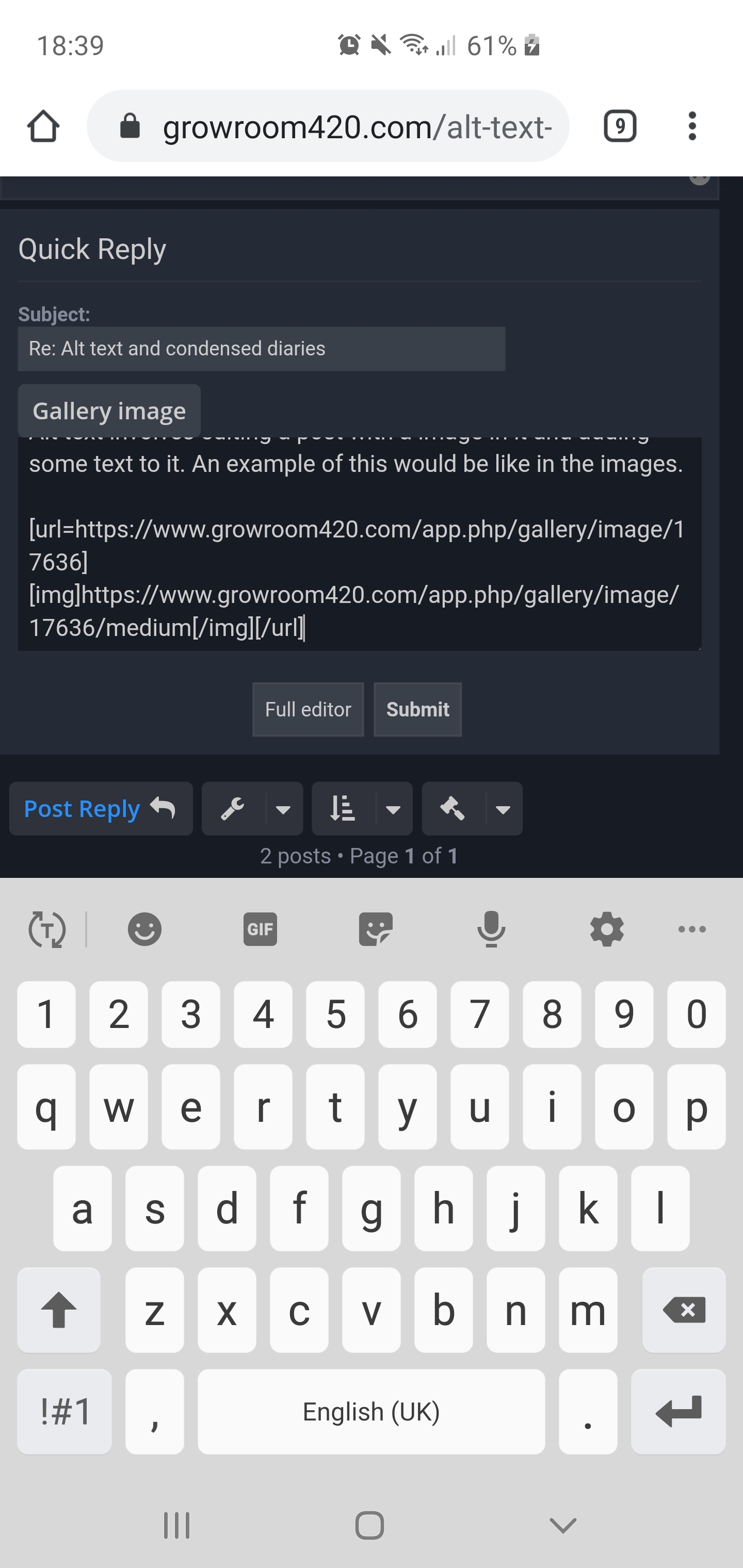Click the gavel moderation tools icon

(453, 809)
